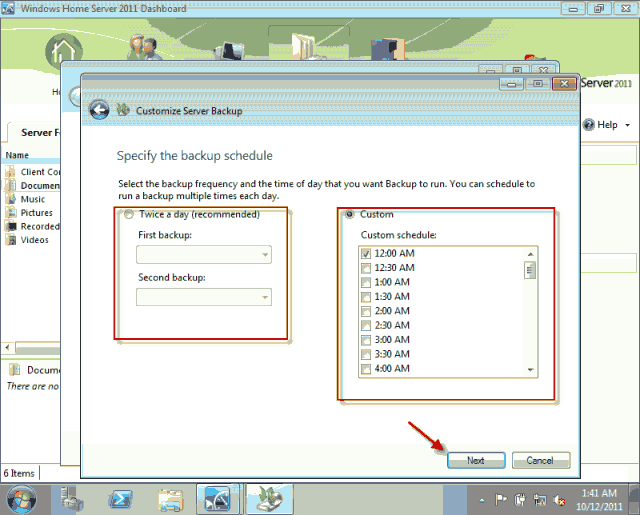Click the Videos folder icon
This screenshot has height=515, width=640.
(x=11, y=240)
